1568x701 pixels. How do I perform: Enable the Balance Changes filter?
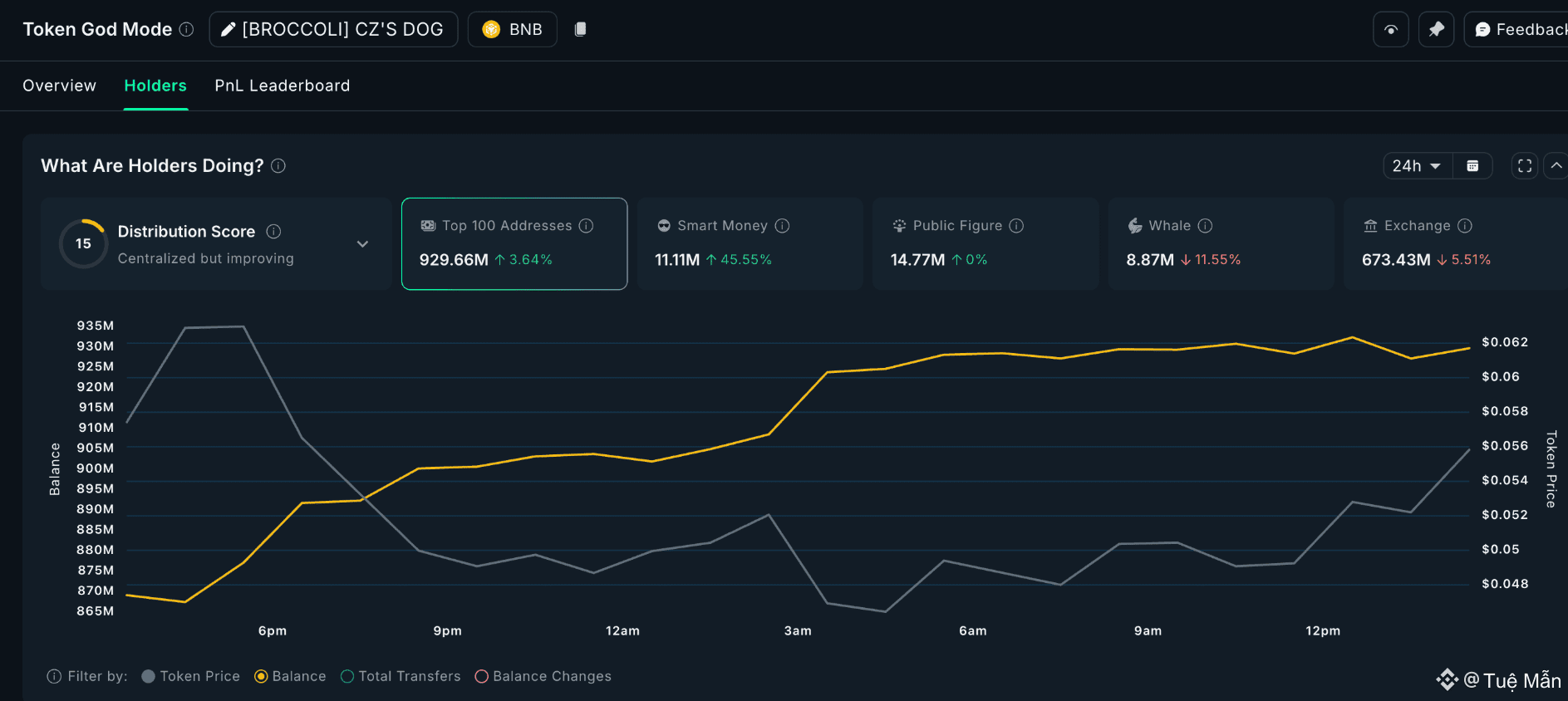pos(543,676)
